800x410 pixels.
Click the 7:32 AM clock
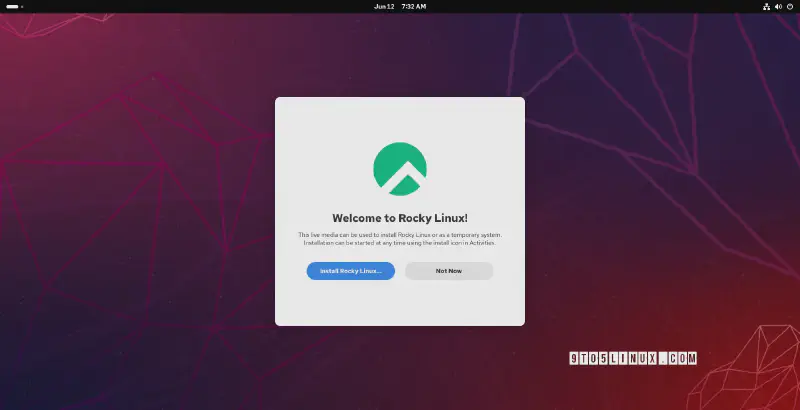coord(414,6)
